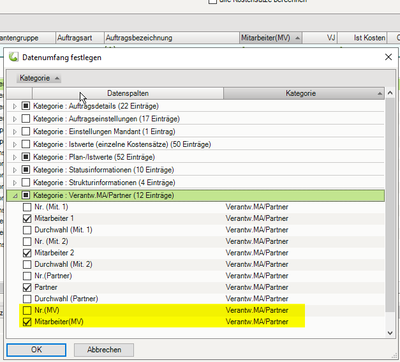Close the Datenumfang festlegen dialog
The height and width of the screenshot is (362, 400).
[x=388, y=57]
